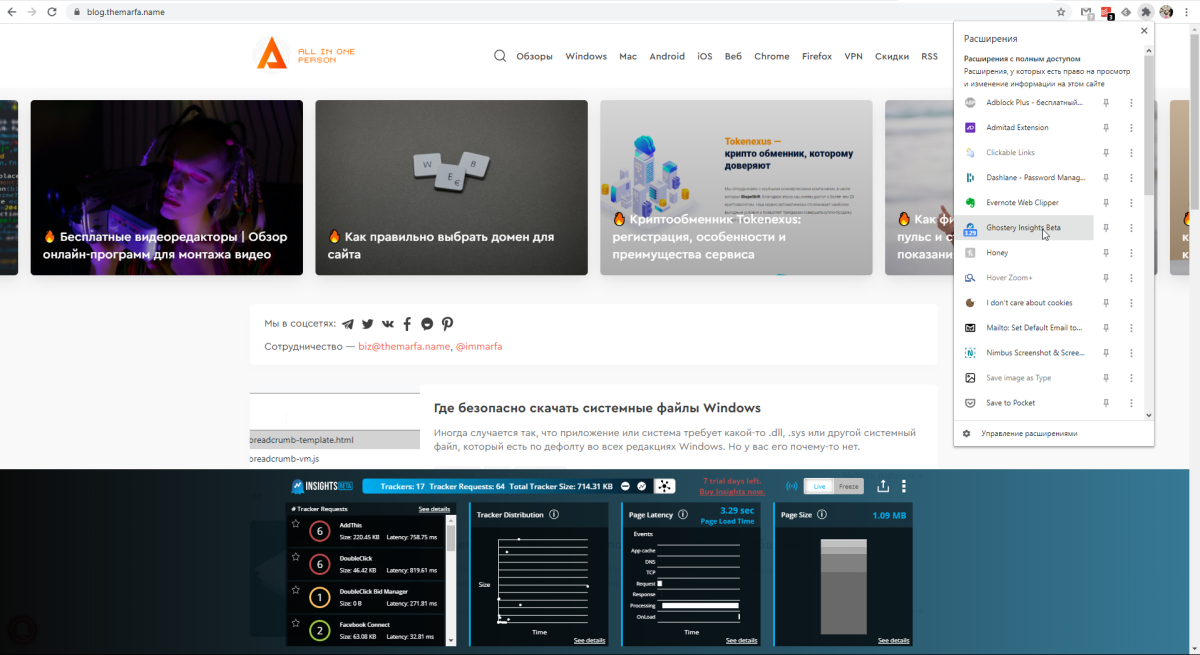Screen dimensions: 1200x655
Task: Pin the Save to Pocket extension
Action: (x=1106, y=403)
